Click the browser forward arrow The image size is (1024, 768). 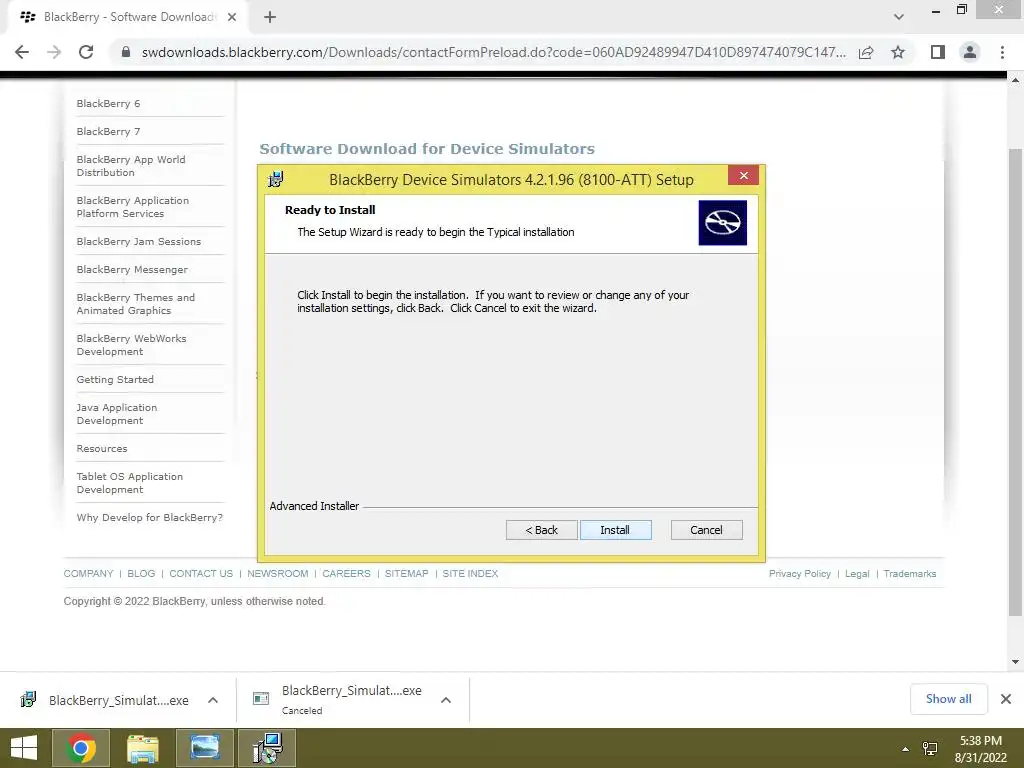click(54, 52)
